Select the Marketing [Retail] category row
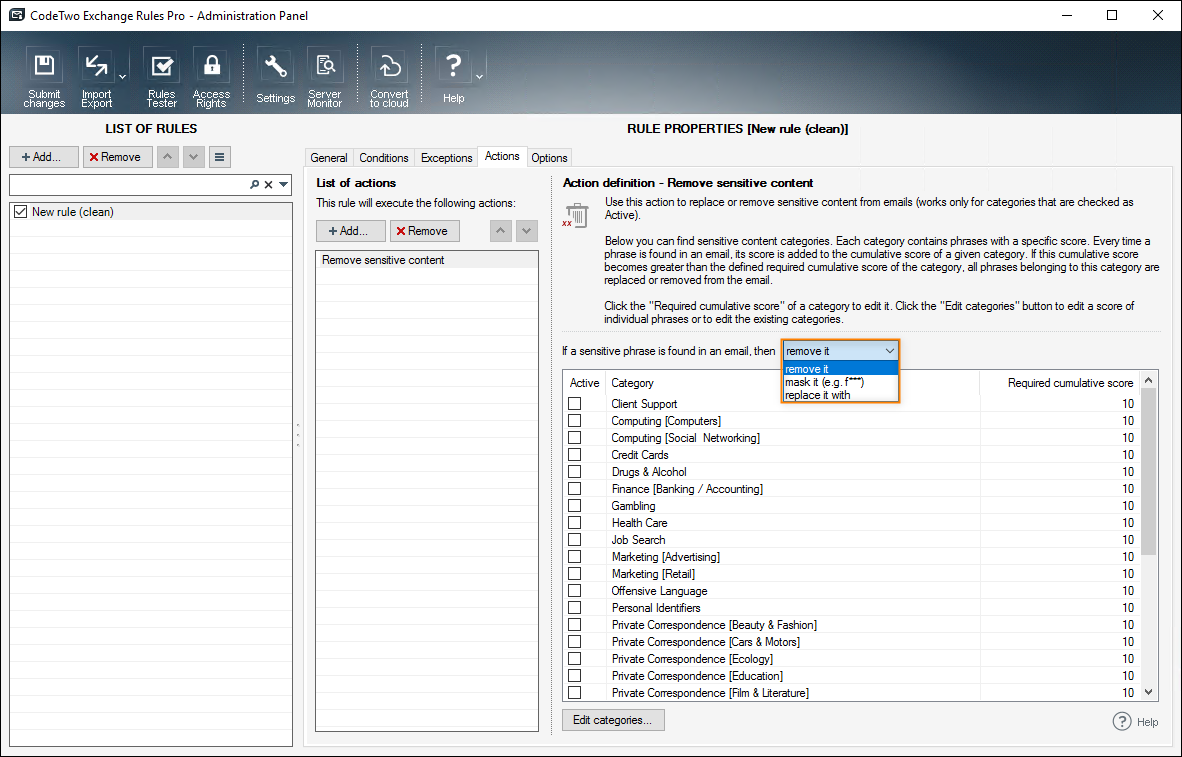The width and height of the screenshot is (1182, 757). click(x=851, y=574)
